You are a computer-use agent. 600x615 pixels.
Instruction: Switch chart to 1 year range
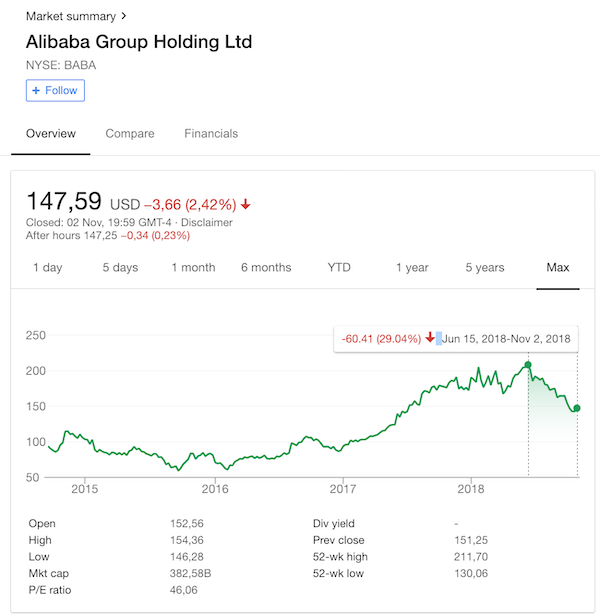click(x=412, y=267)
